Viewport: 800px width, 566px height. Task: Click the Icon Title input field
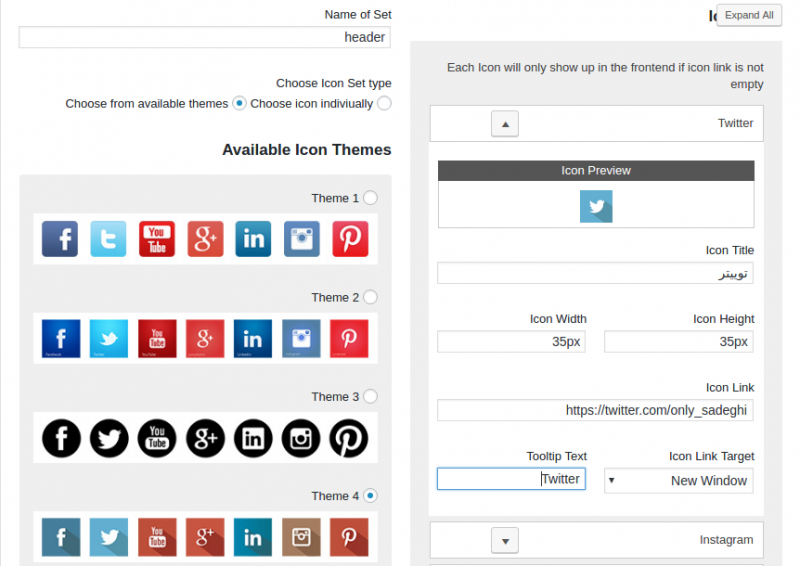(x=595, y=274)
